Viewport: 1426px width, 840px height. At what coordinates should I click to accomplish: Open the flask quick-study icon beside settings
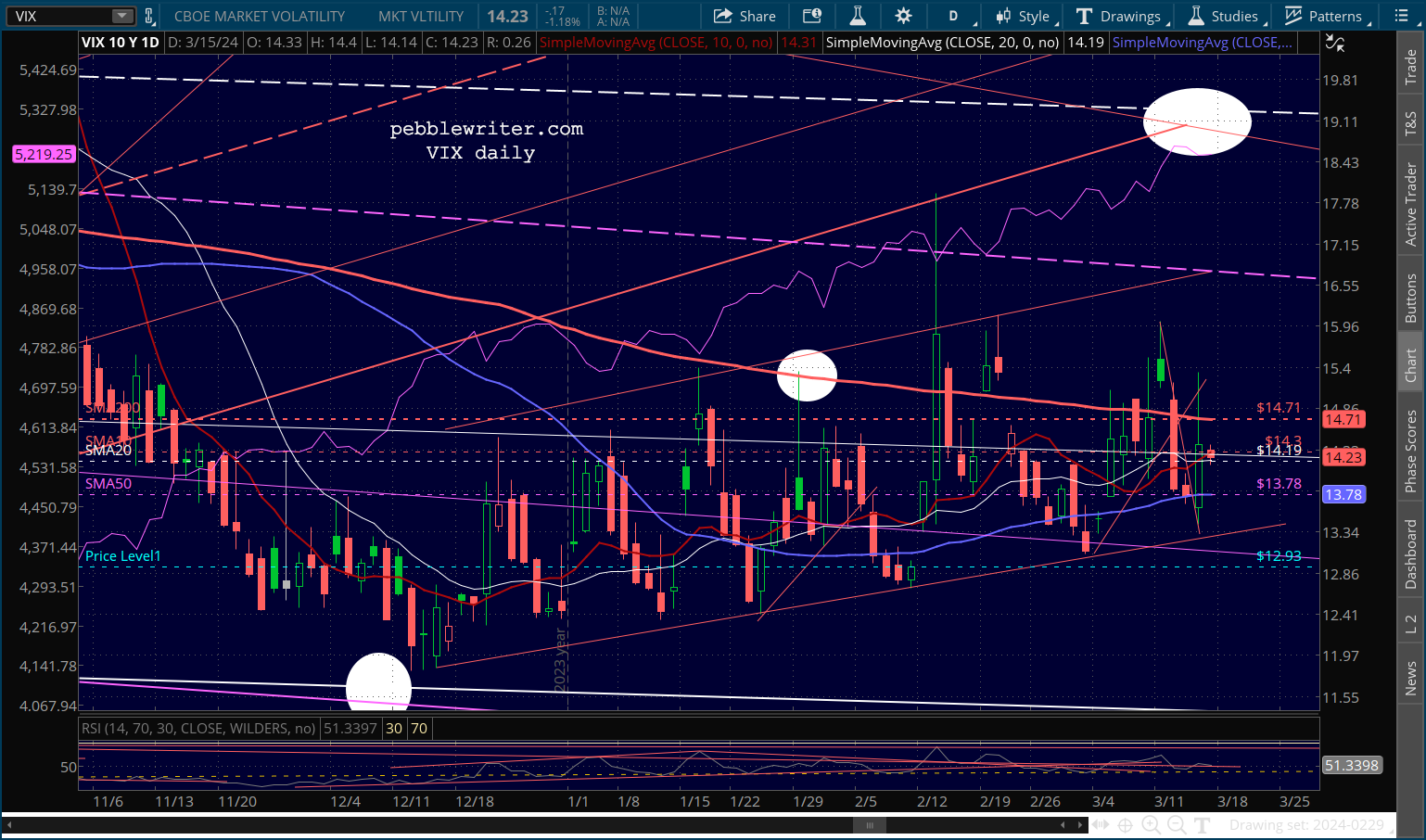coord(858,16)
